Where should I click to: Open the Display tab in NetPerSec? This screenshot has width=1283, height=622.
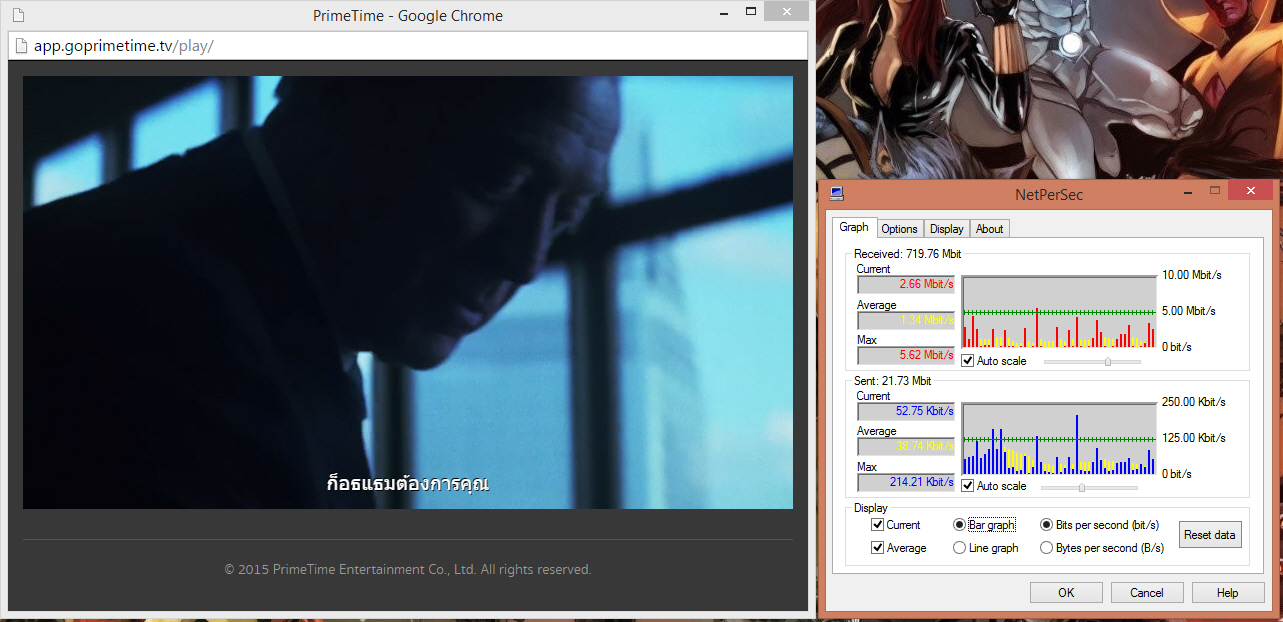click(946, 229)
